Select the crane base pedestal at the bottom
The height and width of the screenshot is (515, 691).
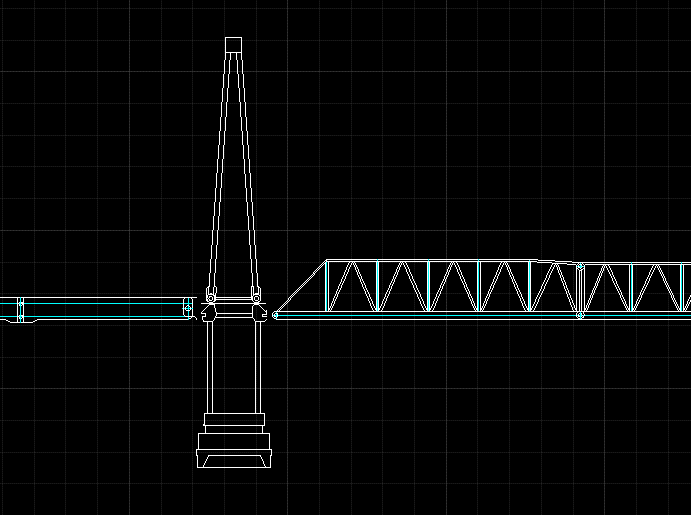[234, 441]
